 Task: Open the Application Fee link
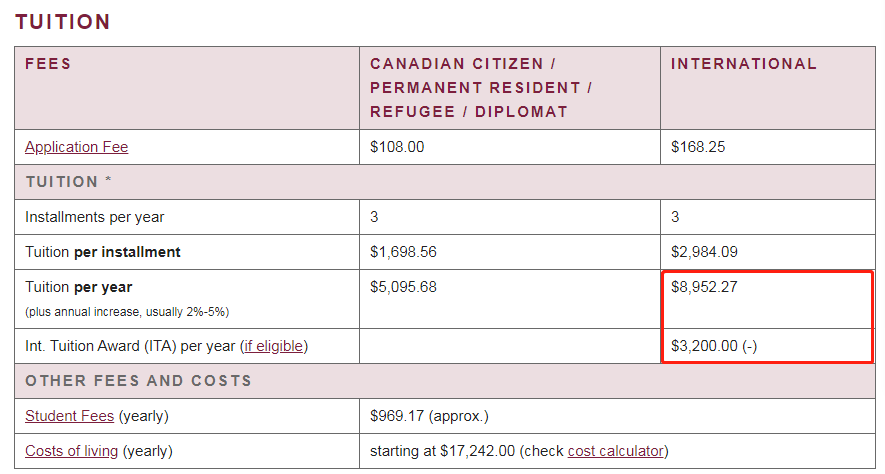[x=76, y=147]
